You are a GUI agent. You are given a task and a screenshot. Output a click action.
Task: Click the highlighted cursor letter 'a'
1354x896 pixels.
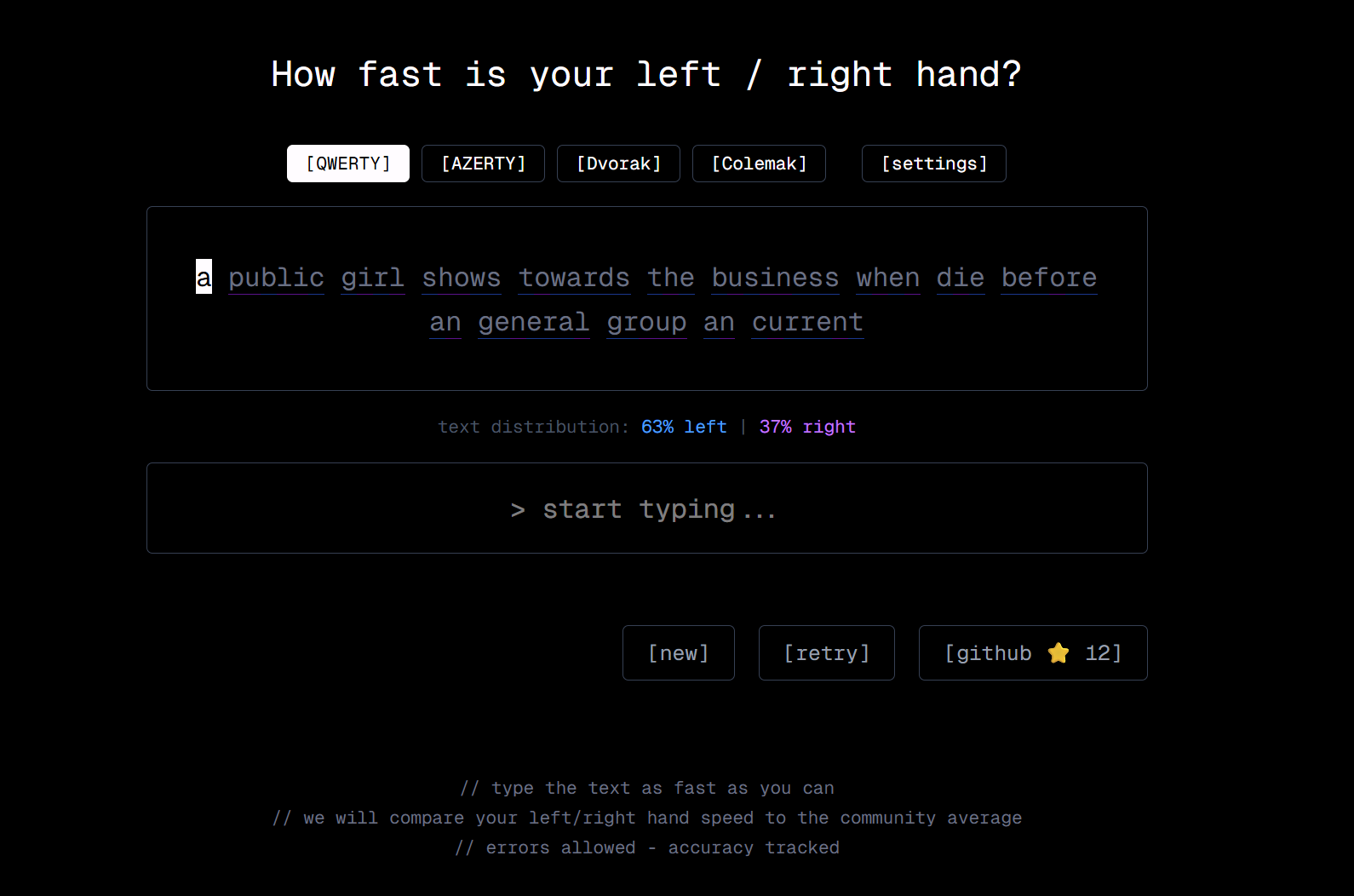pyautogui.click(x=204, y=277)
